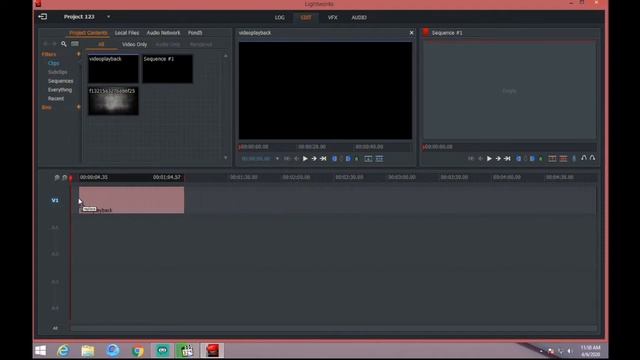Select the Sequence #1 thumbnail
Viewport: 640px width, 360px height.
click(x=167, y=69)
